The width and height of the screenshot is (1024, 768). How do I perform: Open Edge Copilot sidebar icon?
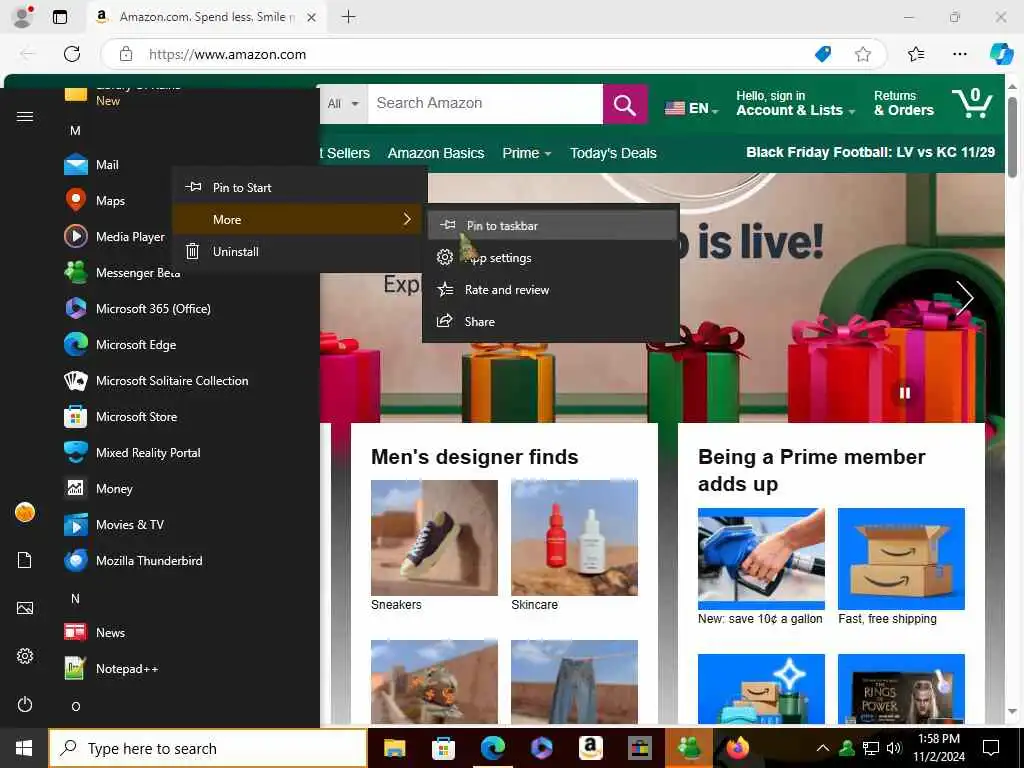pos(1001,54)
